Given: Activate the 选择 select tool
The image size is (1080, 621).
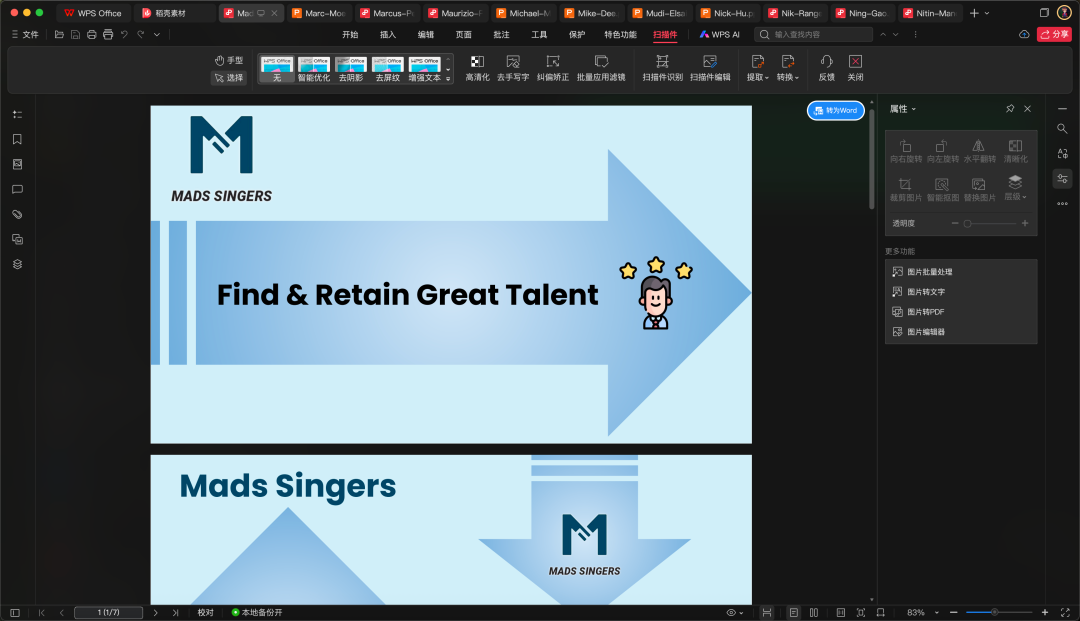Looking at the screenshot, I should 229,78.
